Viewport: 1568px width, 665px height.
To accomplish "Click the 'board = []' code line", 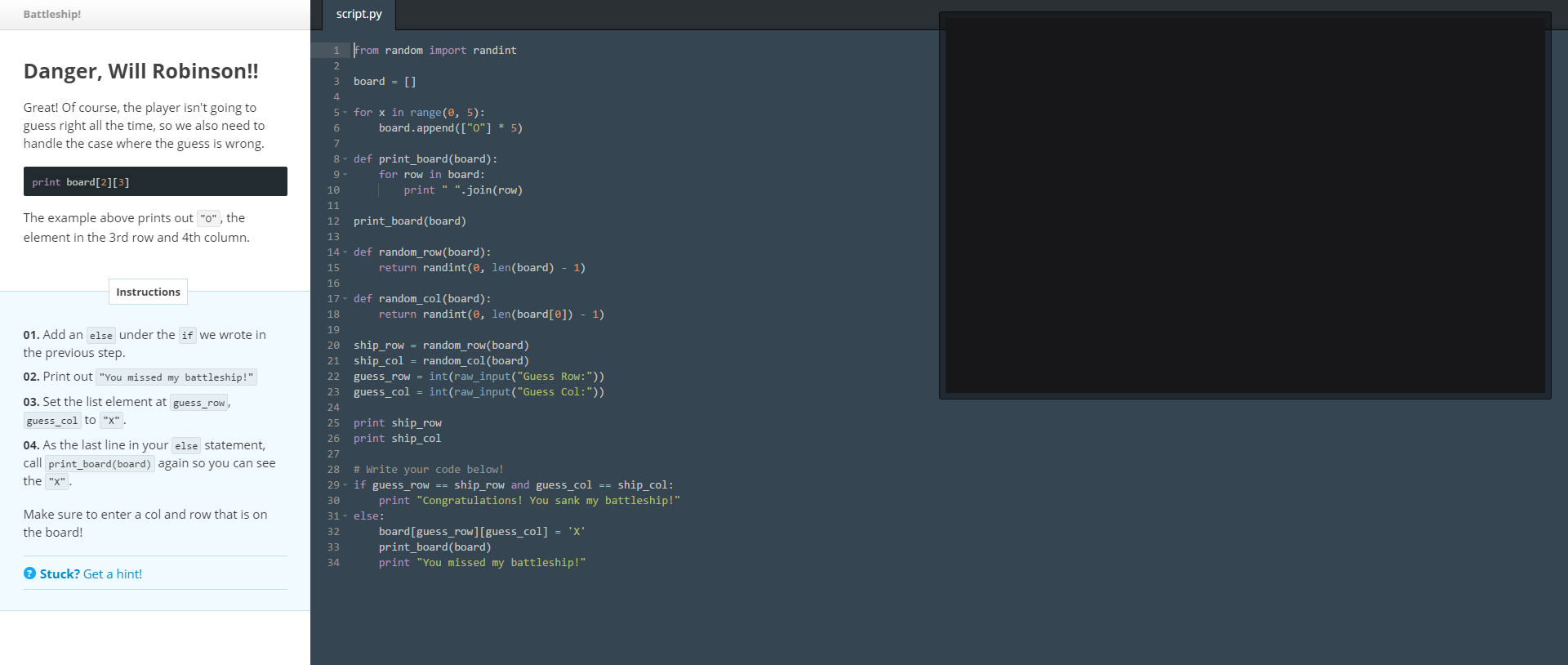I will (385, 82).
